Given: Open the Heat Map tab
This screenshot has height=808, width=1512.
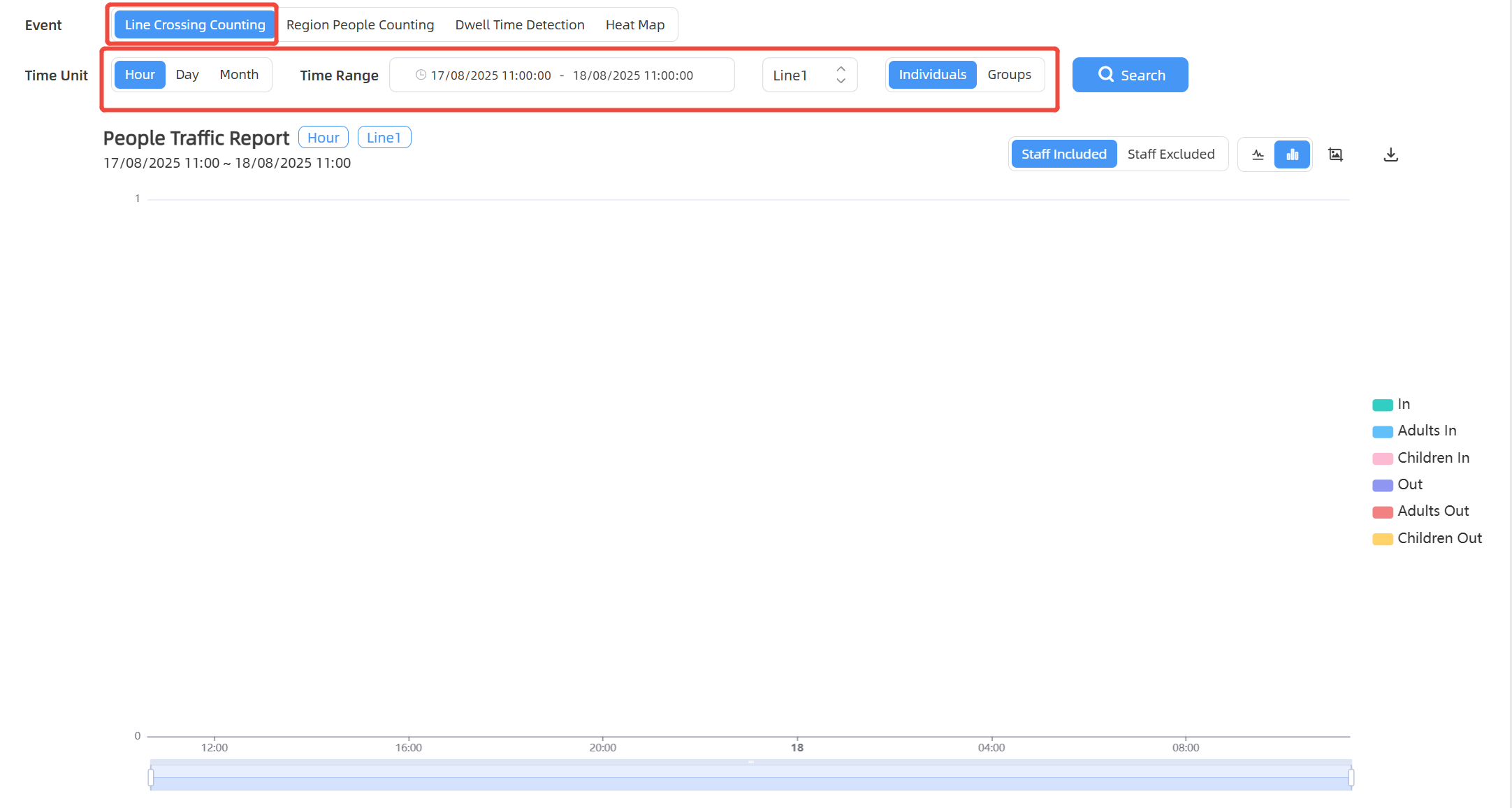Looking at the screenshot, I should [x=634, y=25].
